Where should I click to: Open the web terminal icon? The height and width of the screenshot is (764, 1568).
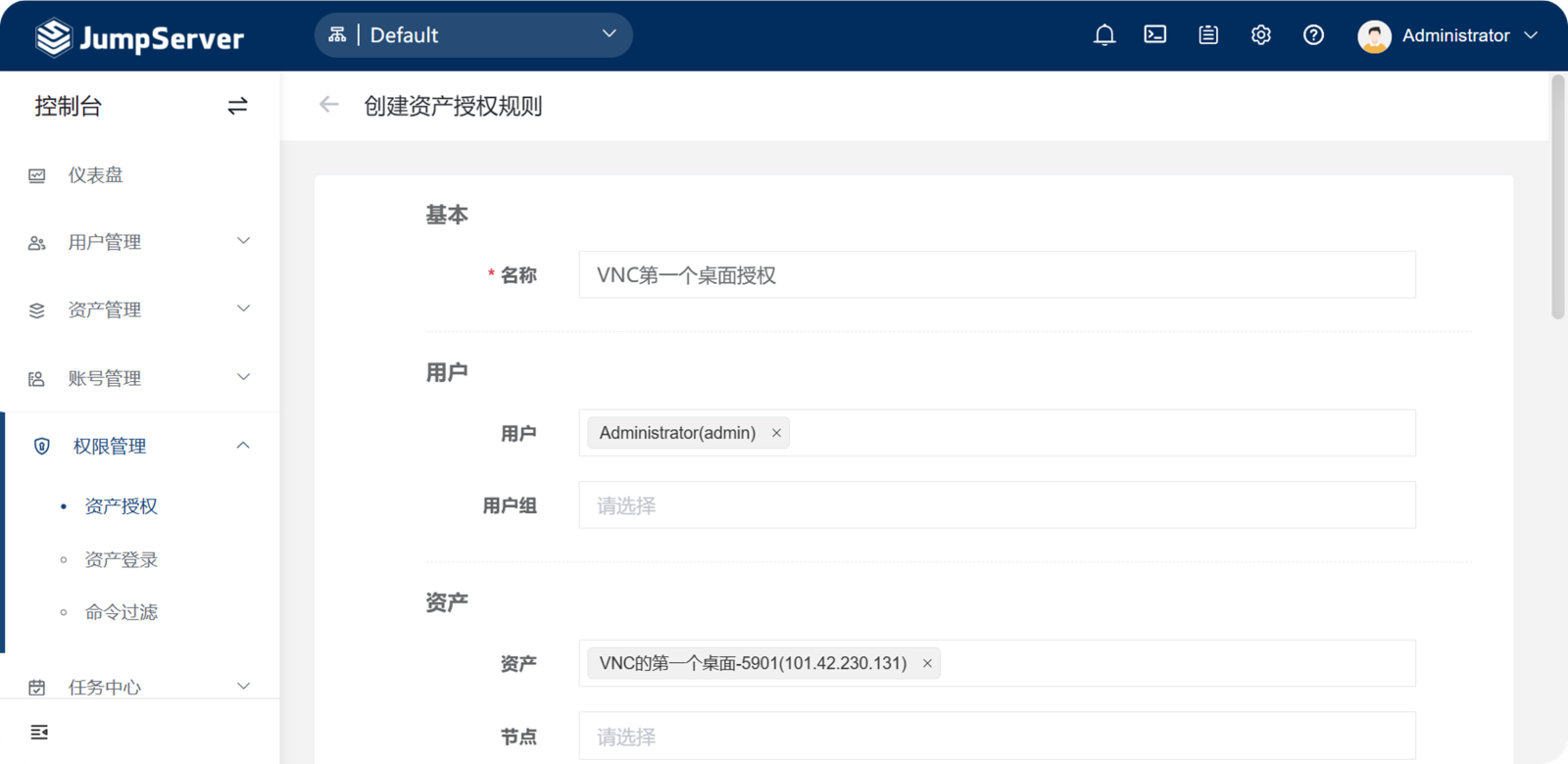[1155, 35]
